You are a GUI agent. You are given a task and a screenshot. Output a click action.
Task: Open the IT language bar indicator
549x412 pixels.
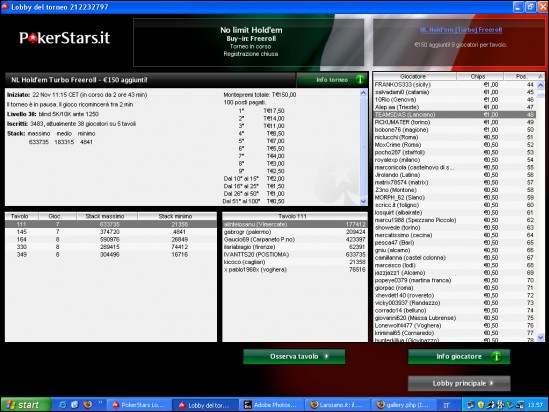tap(446, 405)
